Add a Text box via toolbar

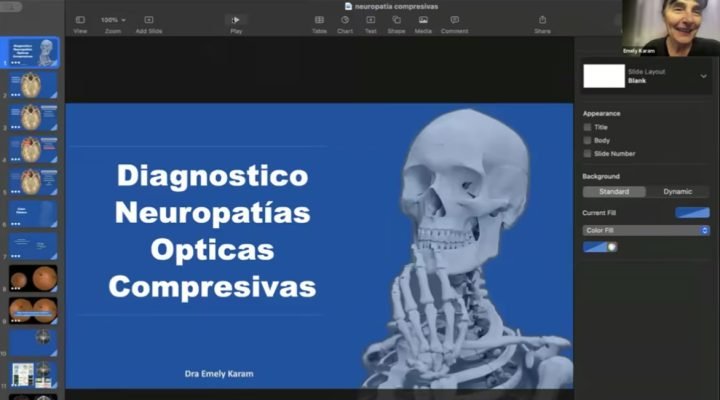371,19
